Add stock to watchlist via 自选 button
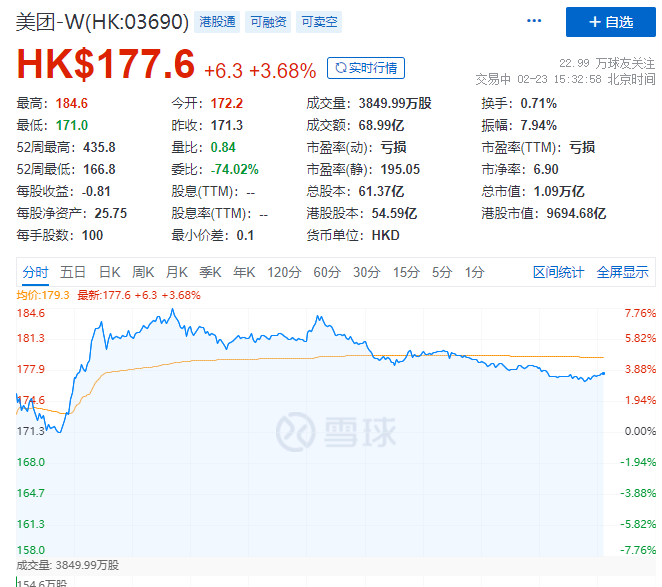This screenshot has width=662, height=587. 610,22
